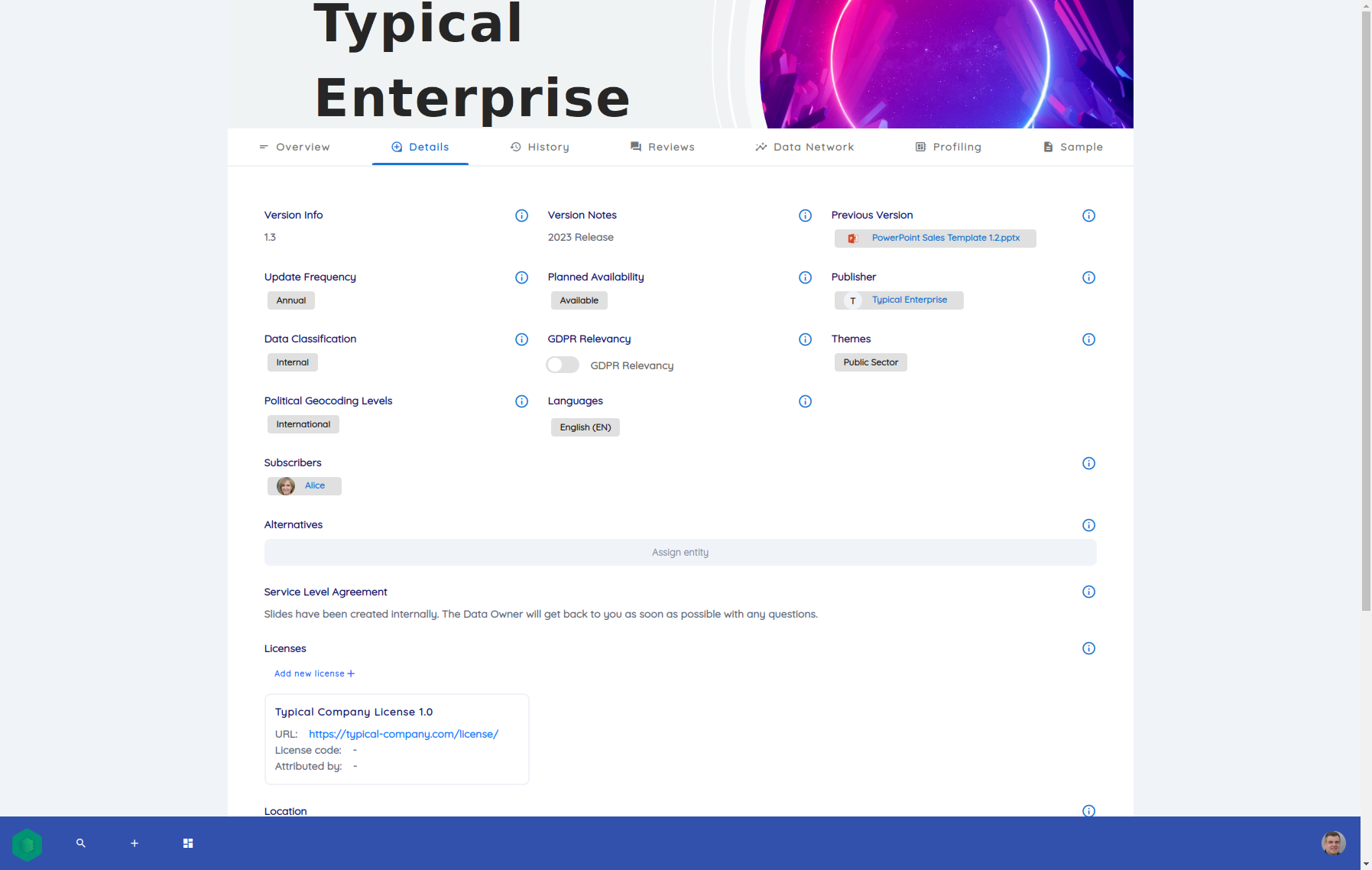The image size is (1372, 870).
Task: Click the info icon next to Licenses
Action: click(1088, 648)
